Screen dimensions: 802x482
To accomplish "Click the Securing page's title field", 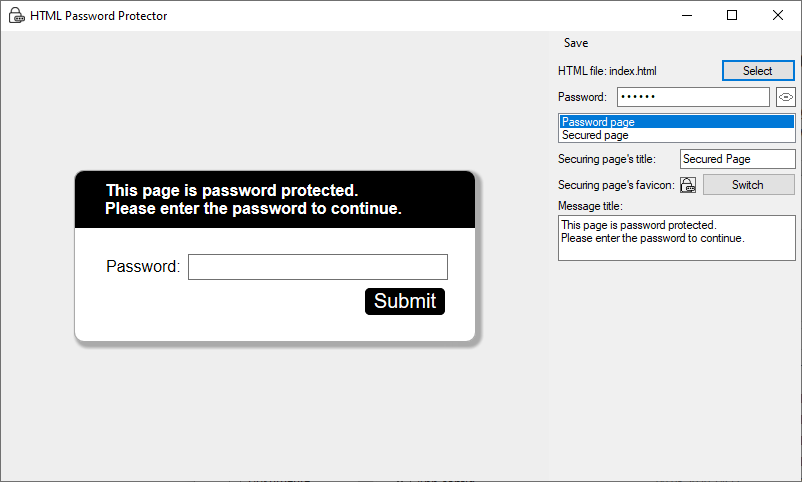I will (x=737, y=159).
